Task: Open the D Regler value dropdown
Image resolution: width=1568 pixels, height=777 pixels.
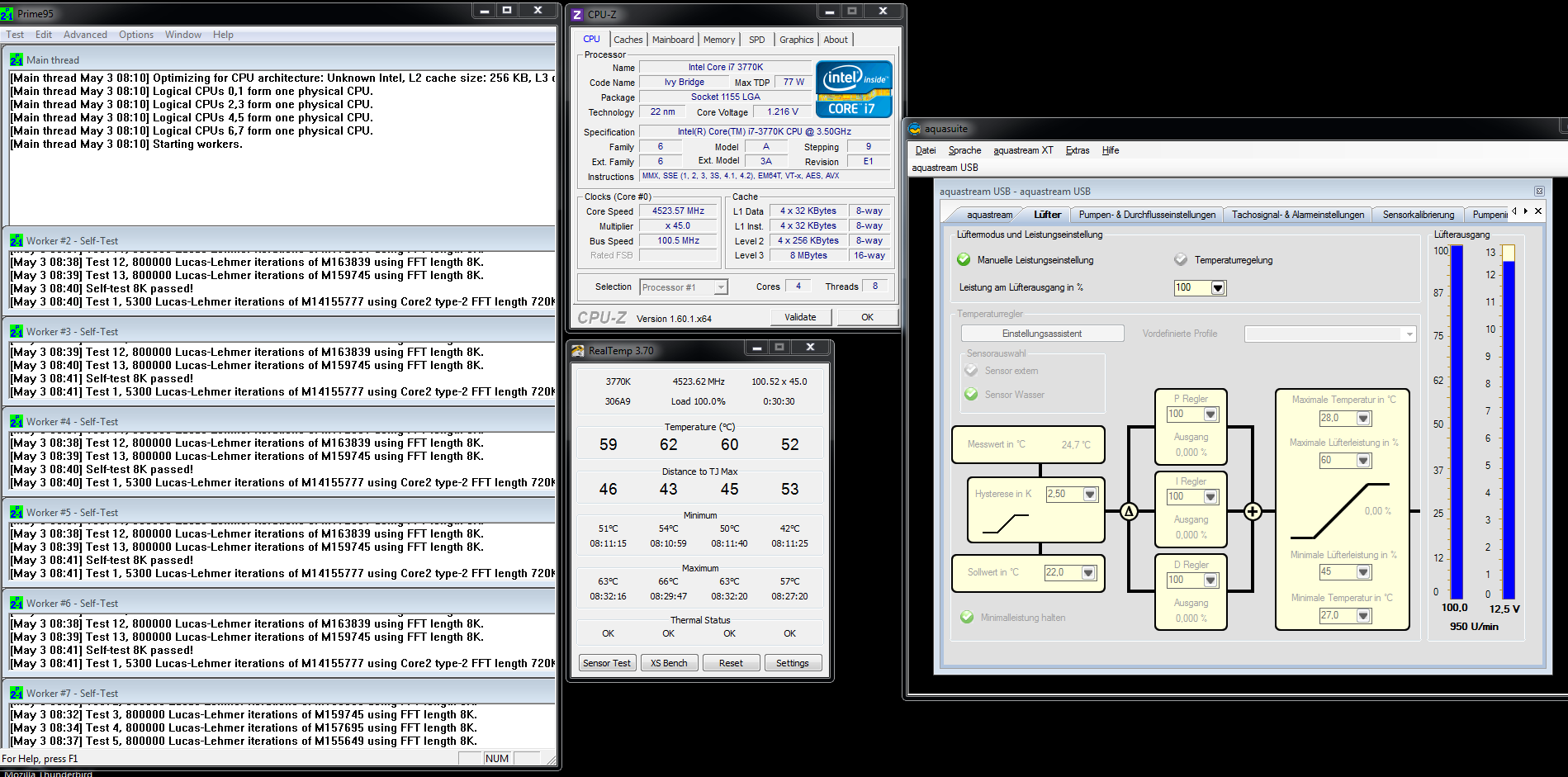Action: tap(1210, 580)
